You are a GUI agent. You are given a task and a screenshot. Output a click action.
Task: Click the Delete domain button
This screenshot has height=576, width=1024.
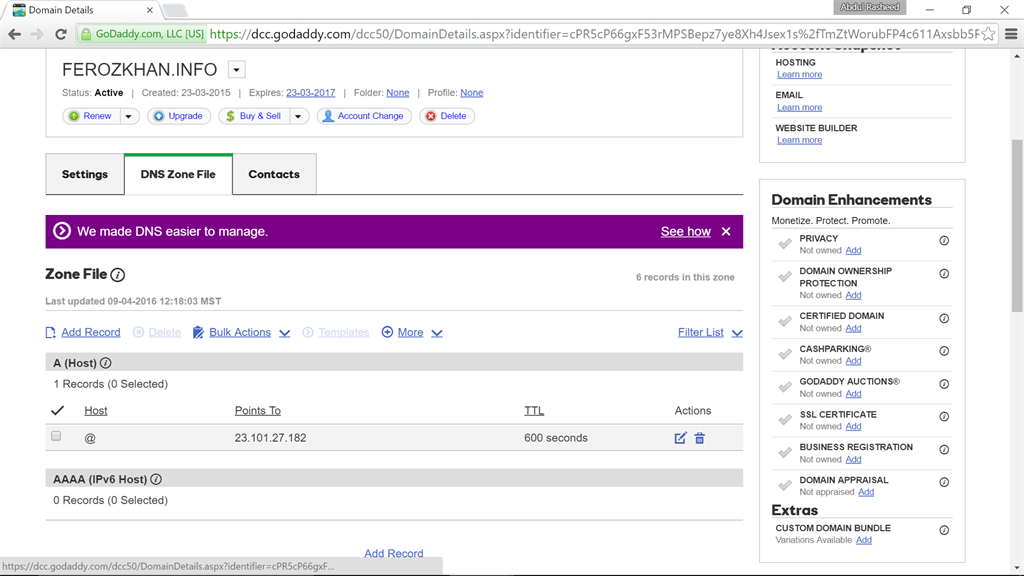pyautogui.click(x=447, y=116)
